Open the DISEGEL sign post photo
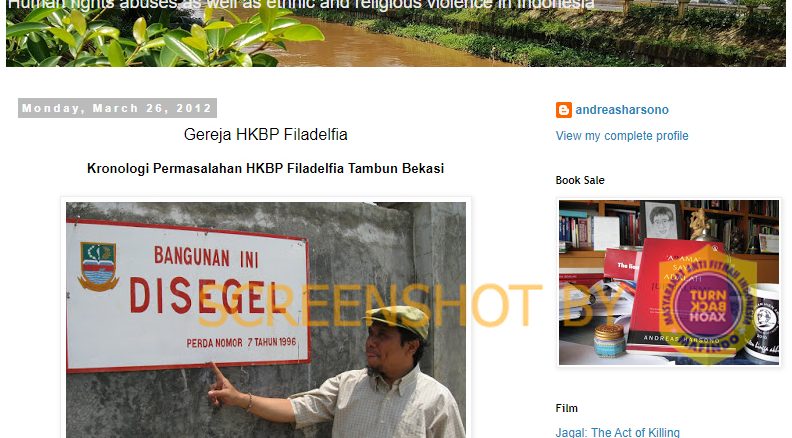Screen dimensions: 792x438 [266, 319]
